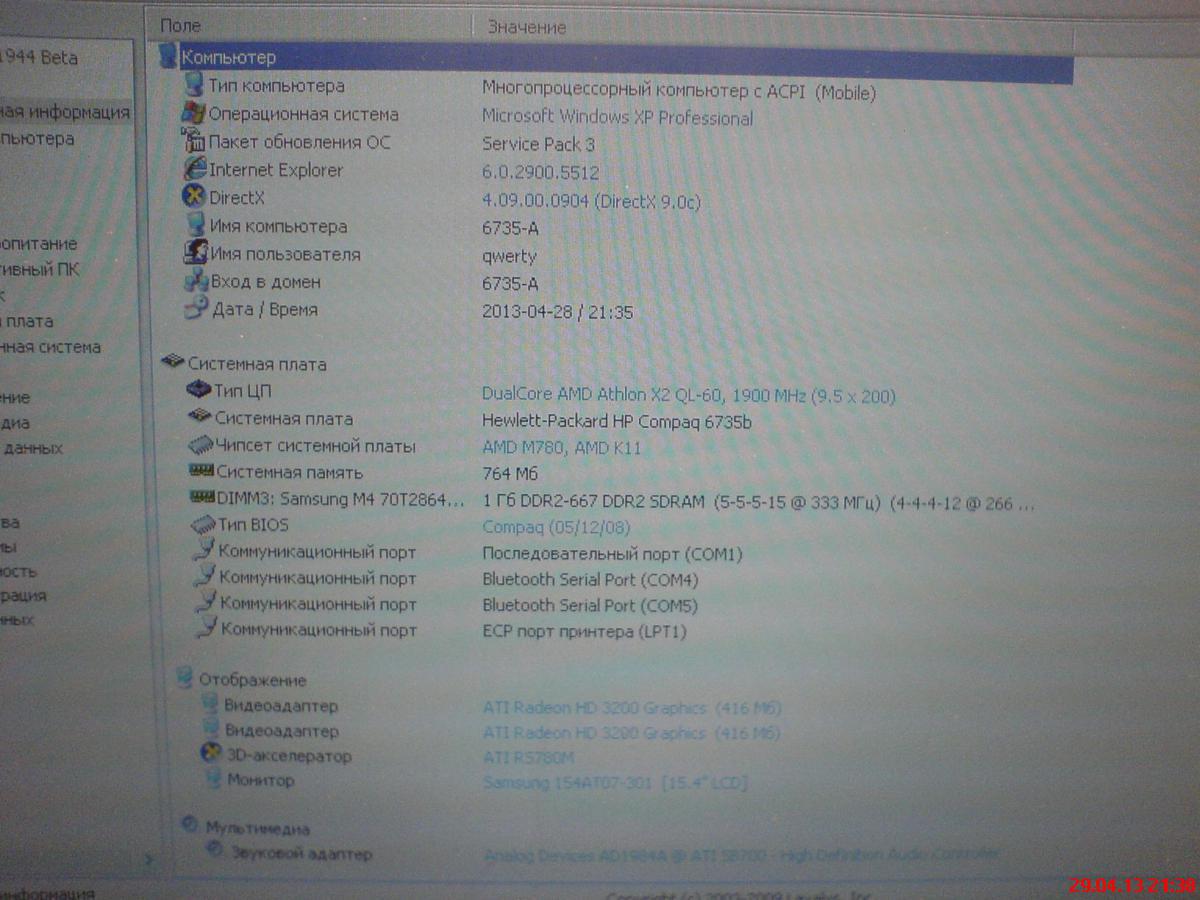Viewport: 1200px width, 900px height.
Task: Select the Отображение section heading
Action: (x=252, y=680)
